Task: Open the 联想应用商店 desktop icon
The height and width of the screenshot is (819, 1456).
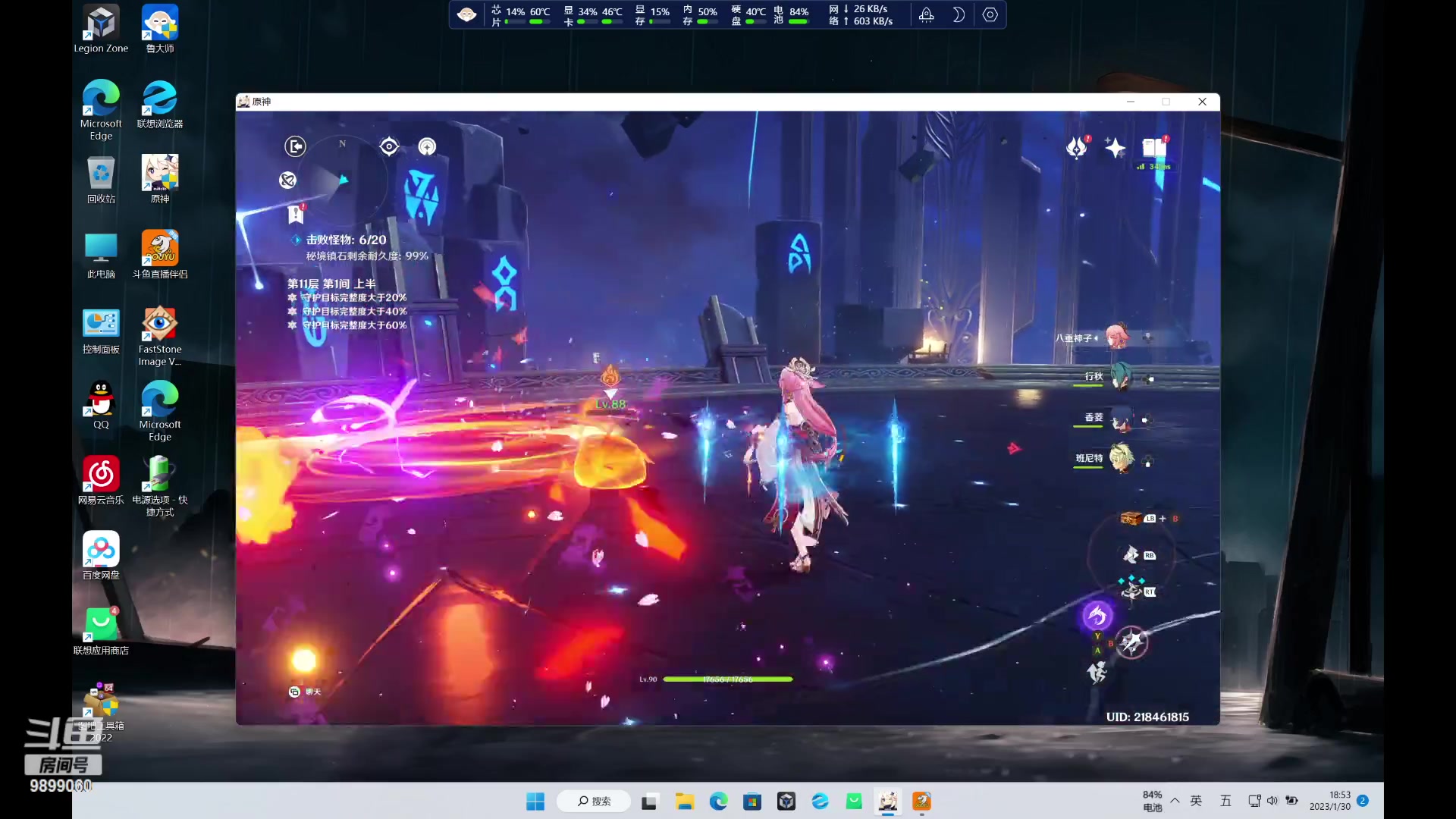Action: (x=101, y=631)
